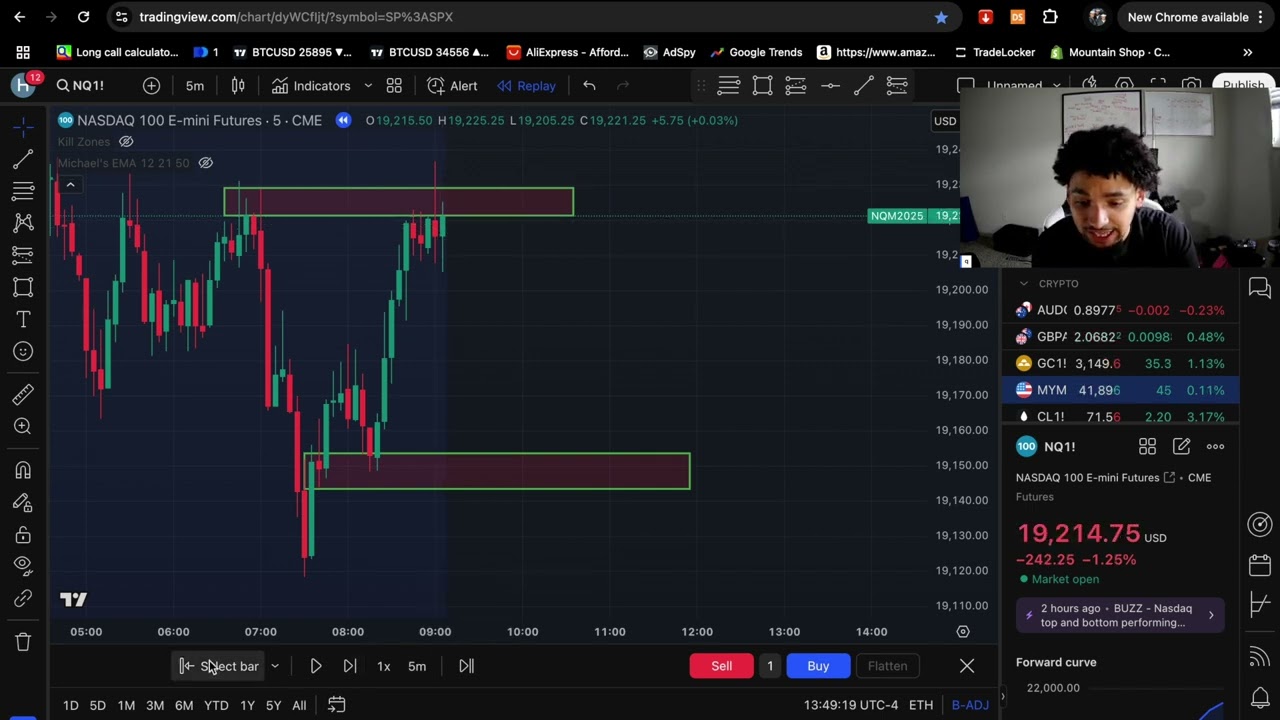The width and height of the screenshot is (1280, 720).
Task: Hide all drawings with eye icon
Action: click(x=23, y=566)
